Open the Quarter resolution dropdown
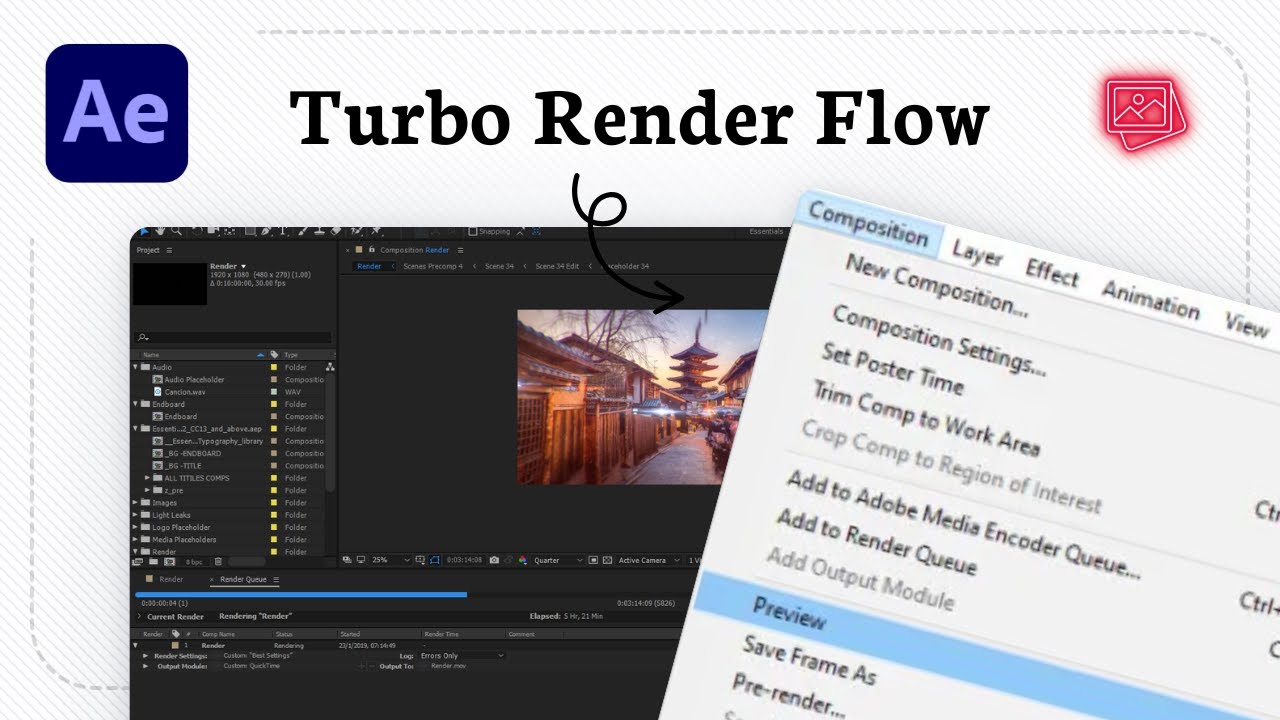 pyautogui.click(x=558, y=560)
